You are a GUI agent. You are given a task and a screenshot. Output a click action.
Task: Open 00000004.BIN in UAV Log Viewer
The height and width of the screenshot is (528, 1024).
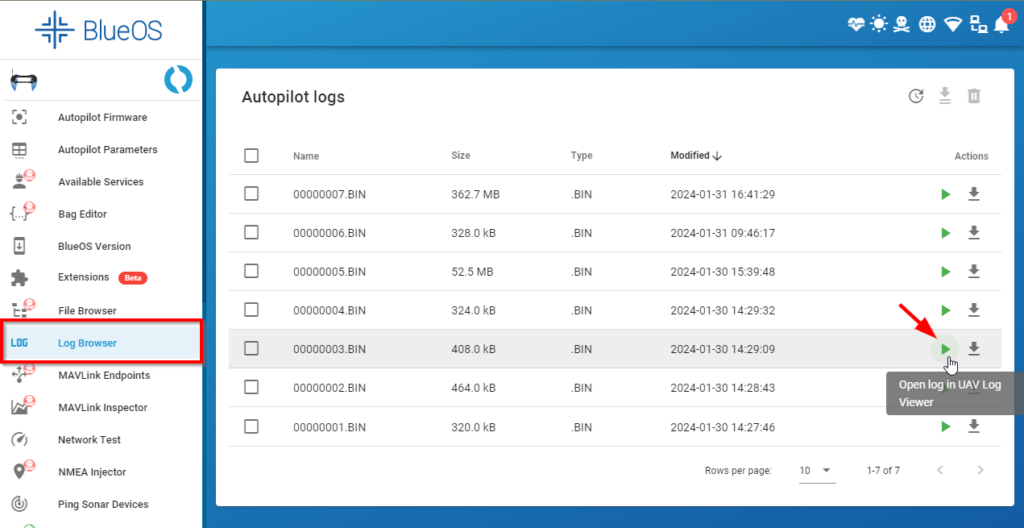point(945,310)
